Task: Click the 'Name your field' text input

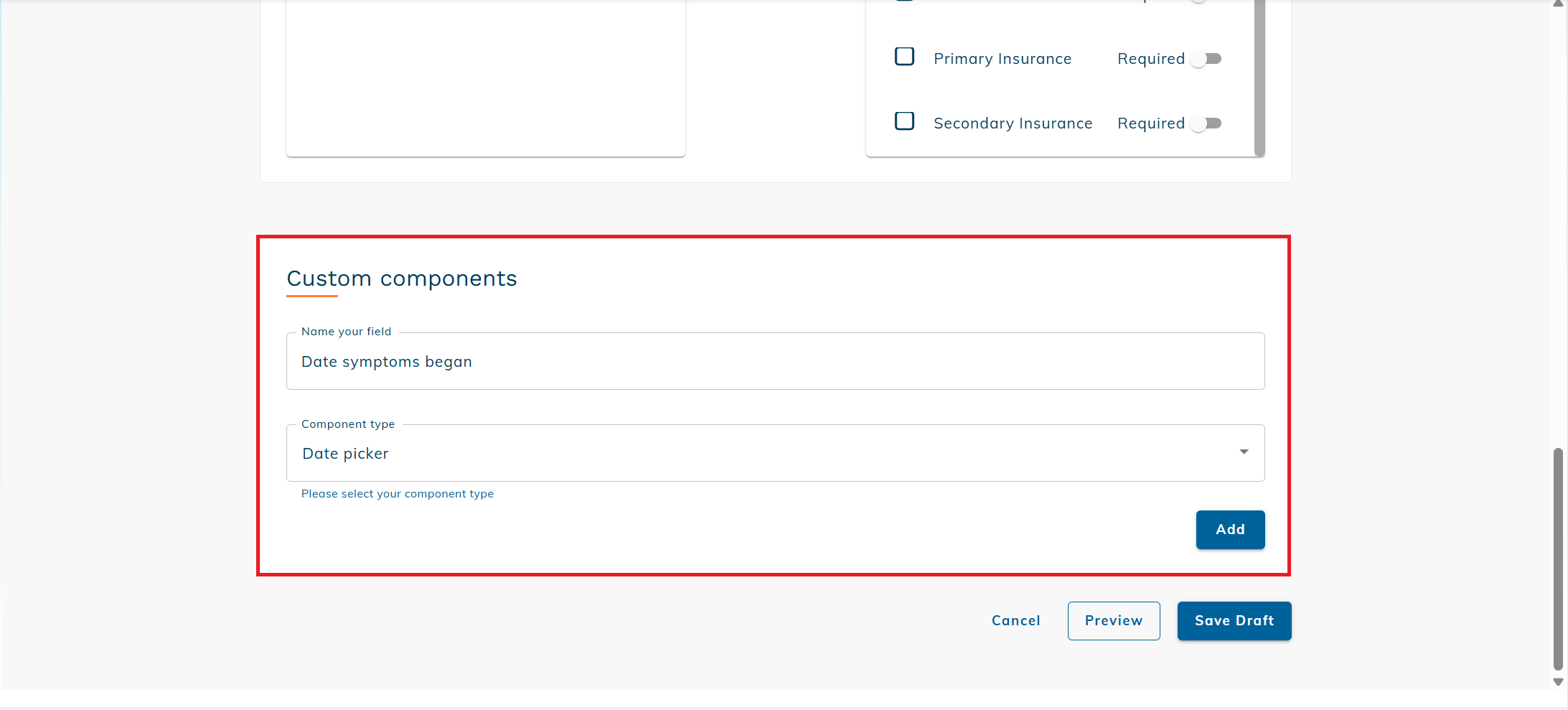Action: pyautogui.click(x=775, y=362)
